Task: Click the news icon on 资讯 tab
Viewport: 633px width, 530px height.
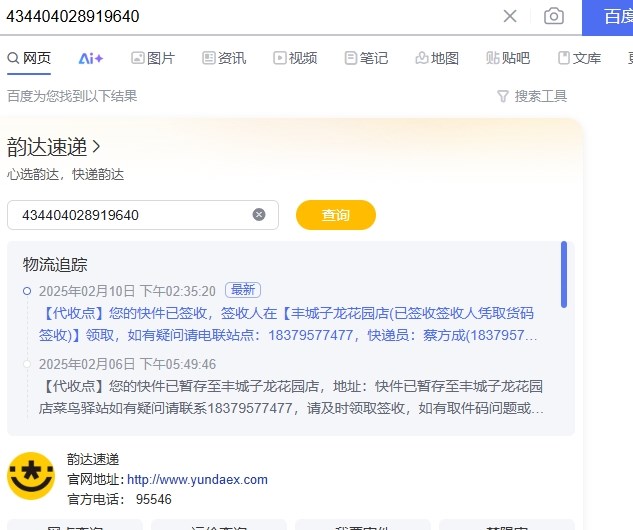Action: [209, 58]
